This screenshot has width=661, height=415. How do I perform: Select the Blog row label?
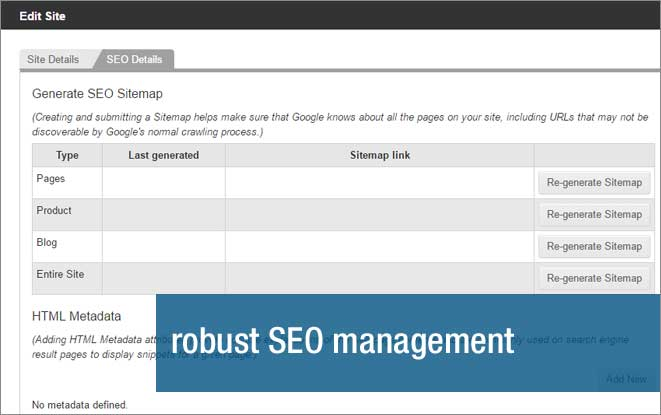pos(47,242)
